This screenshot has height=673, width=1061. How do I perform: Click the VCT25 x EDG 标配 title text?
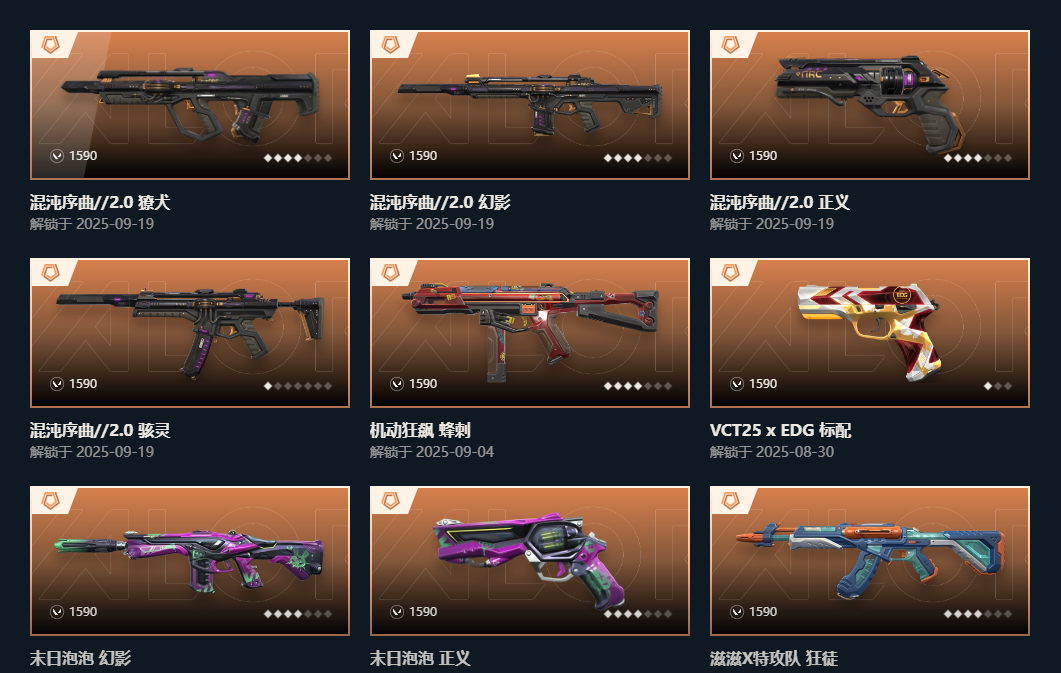(780, 430)
